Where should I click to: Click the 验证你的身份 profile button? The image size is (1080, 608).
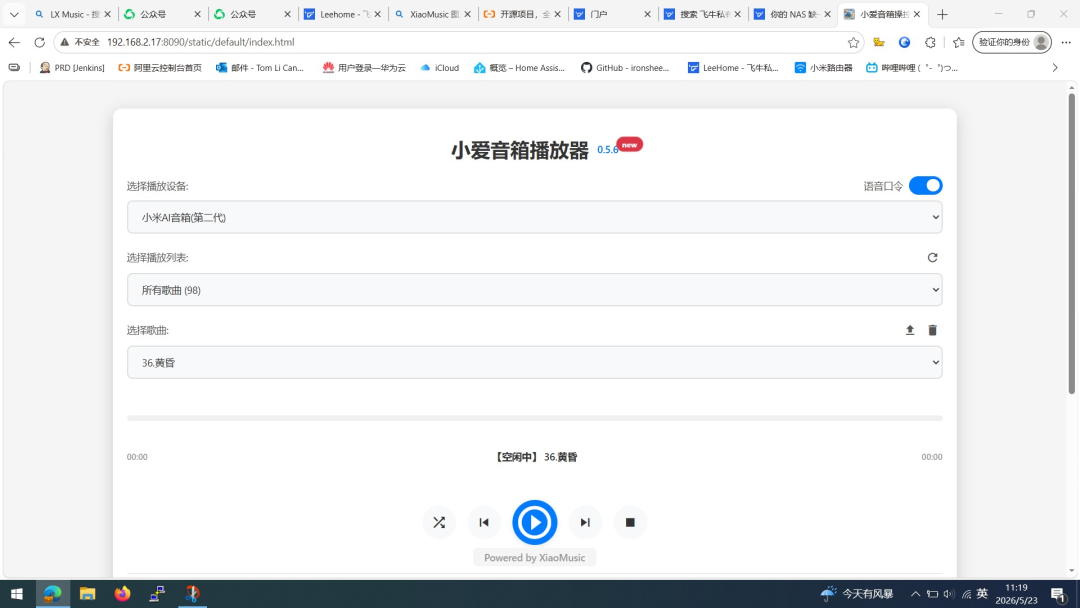pyautogui.click(x=1012, y=42)
